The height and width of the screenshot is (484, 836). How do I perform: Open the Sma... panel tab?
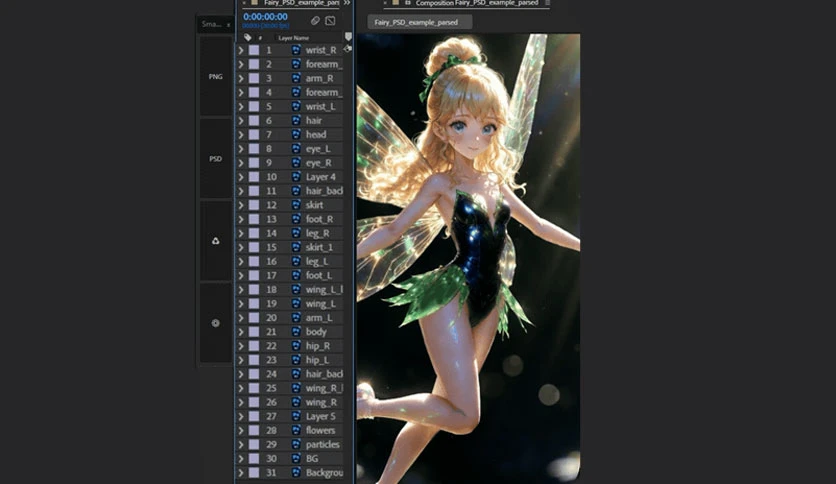point(211,24)
